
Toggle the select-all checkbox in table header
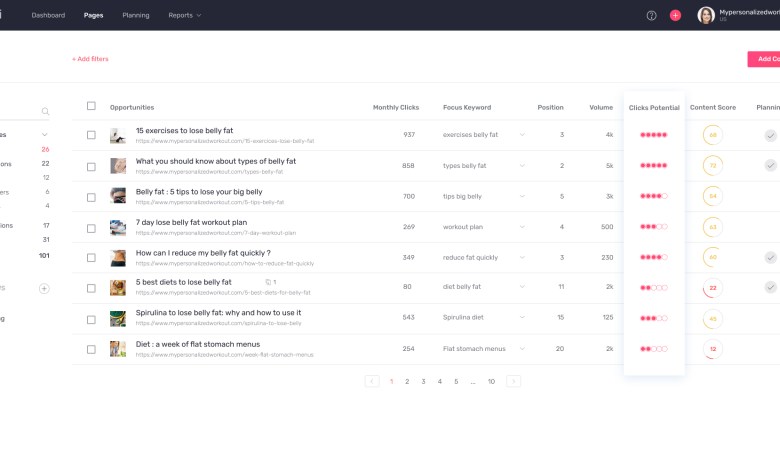point(91,106)
